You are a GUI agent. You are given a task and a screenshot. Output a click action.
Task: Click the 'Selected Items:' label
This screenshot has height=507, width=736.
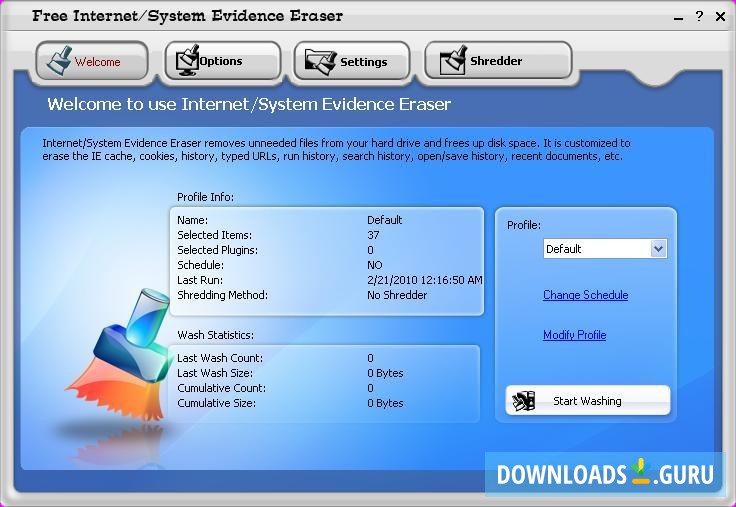tap(215, 235)
